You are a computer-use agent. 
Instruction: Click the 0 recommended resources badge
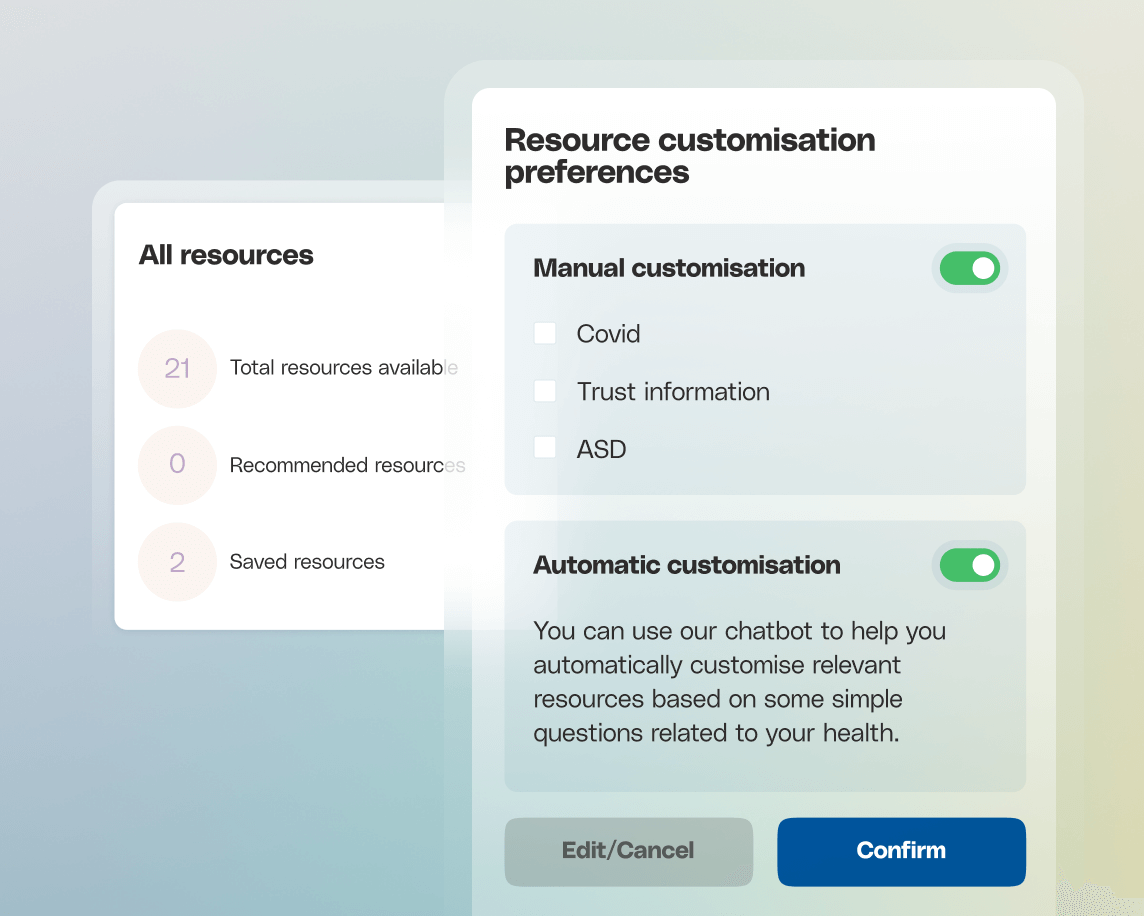coord(177,465)
